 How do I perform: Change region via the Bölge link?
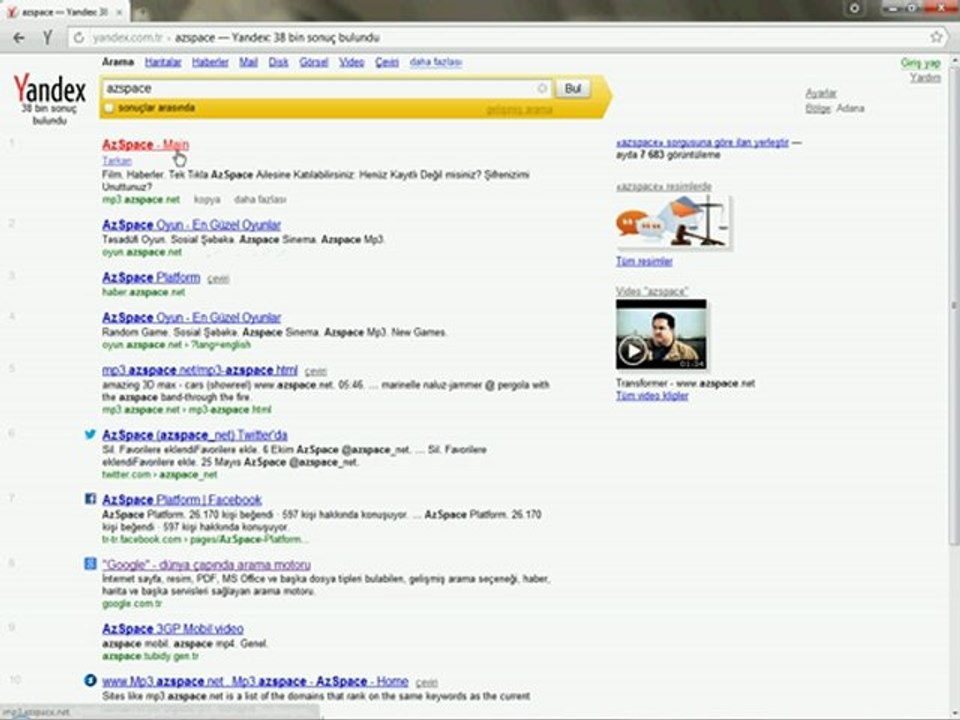pos(818,108)
